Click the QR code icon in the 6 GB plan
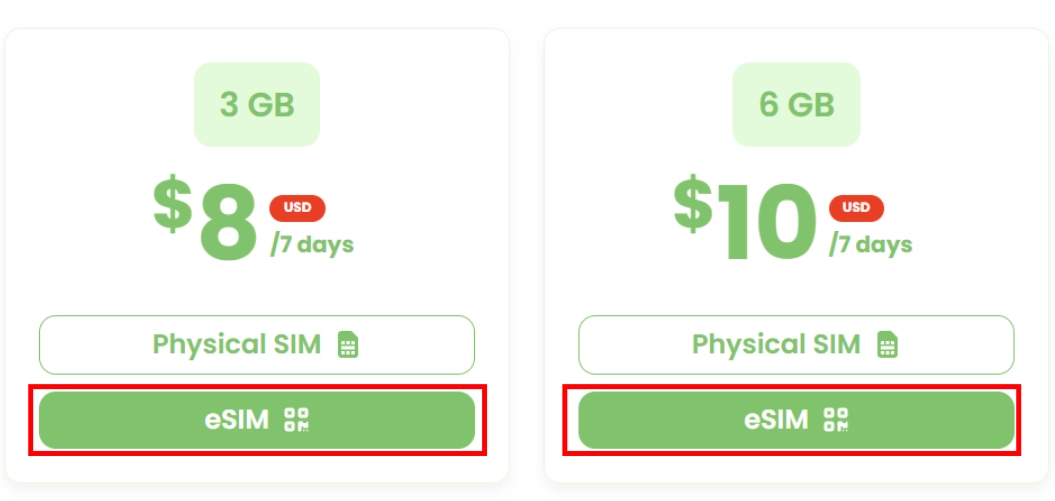1055x501 pixels. point(836,420)
